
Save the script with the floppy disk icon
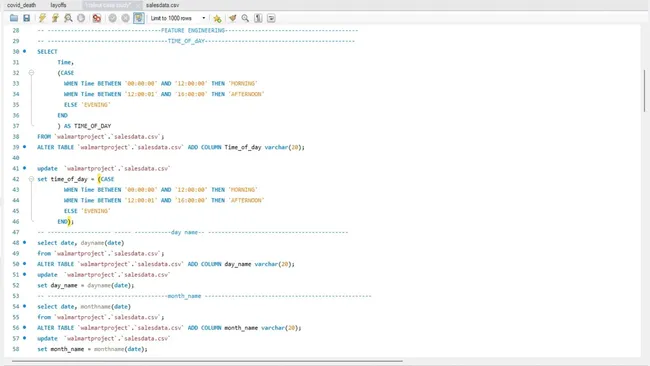27,18
